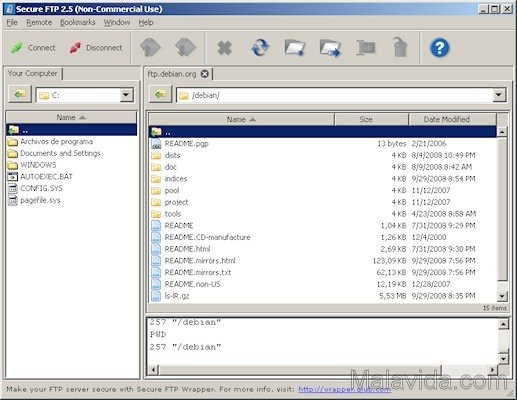This screenshot has width=517, height=400.
Task: Click the rename toolbar icon
Action: click(x=366, y=48)
